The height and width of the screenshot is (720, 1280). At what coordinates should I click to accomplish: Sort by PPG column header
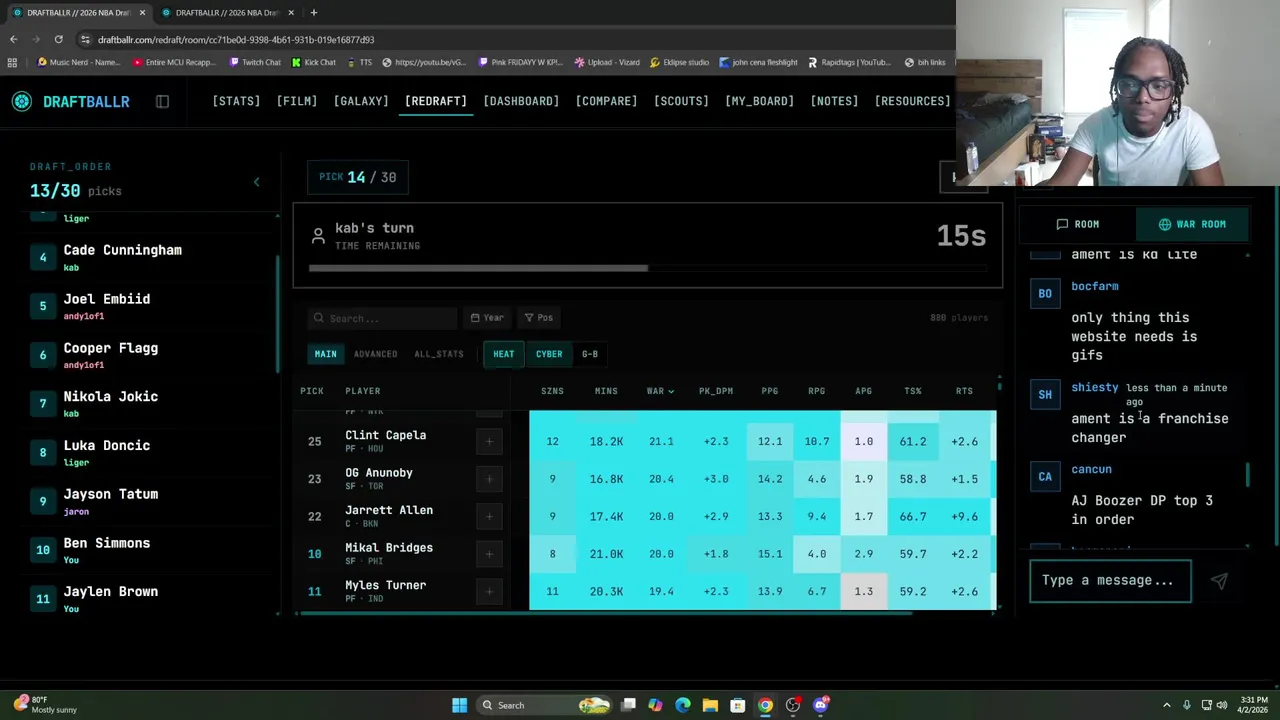[769, 391]
